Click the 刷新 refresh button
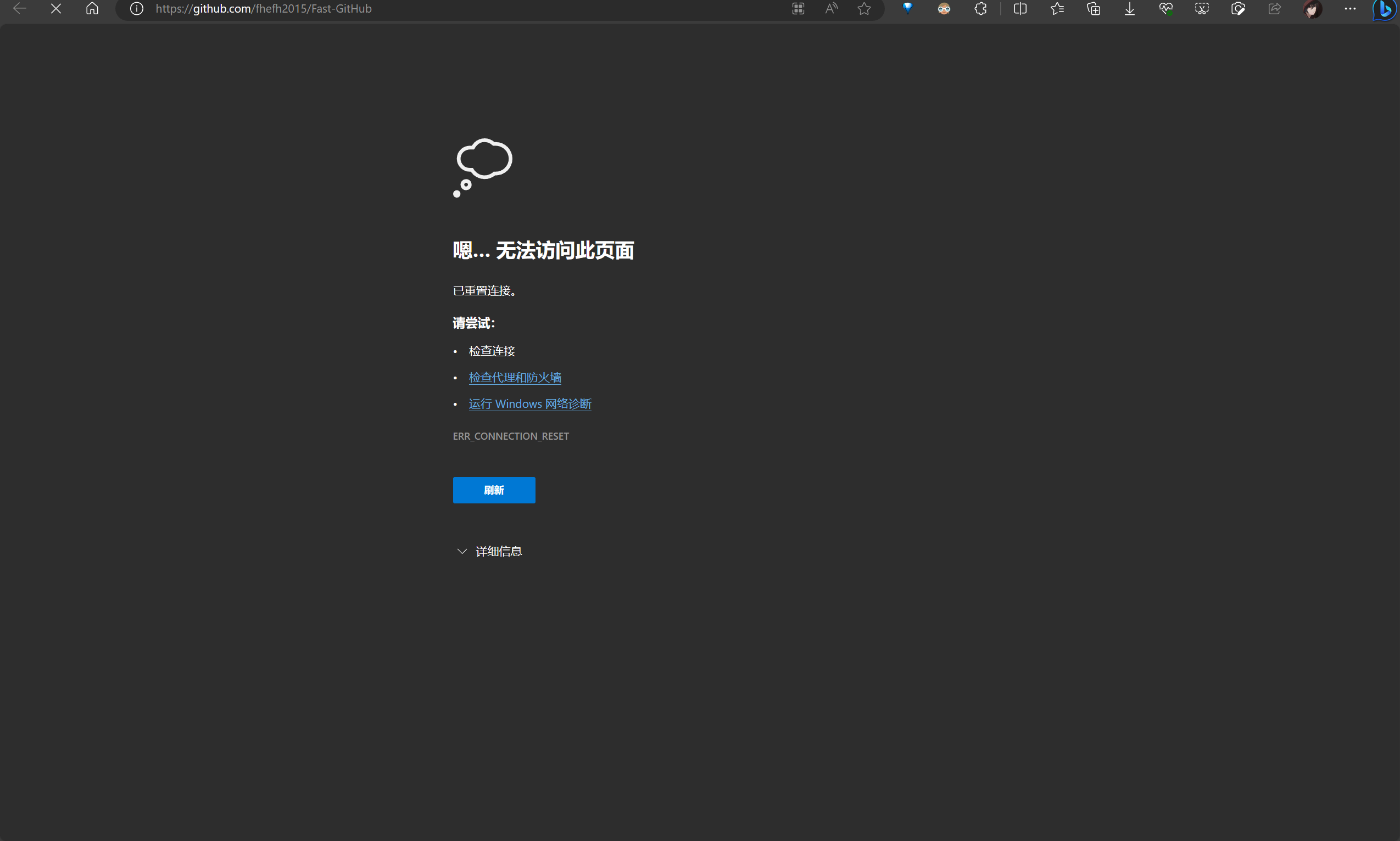This screenshot has width=1400, height=841. tap(493, 490)
